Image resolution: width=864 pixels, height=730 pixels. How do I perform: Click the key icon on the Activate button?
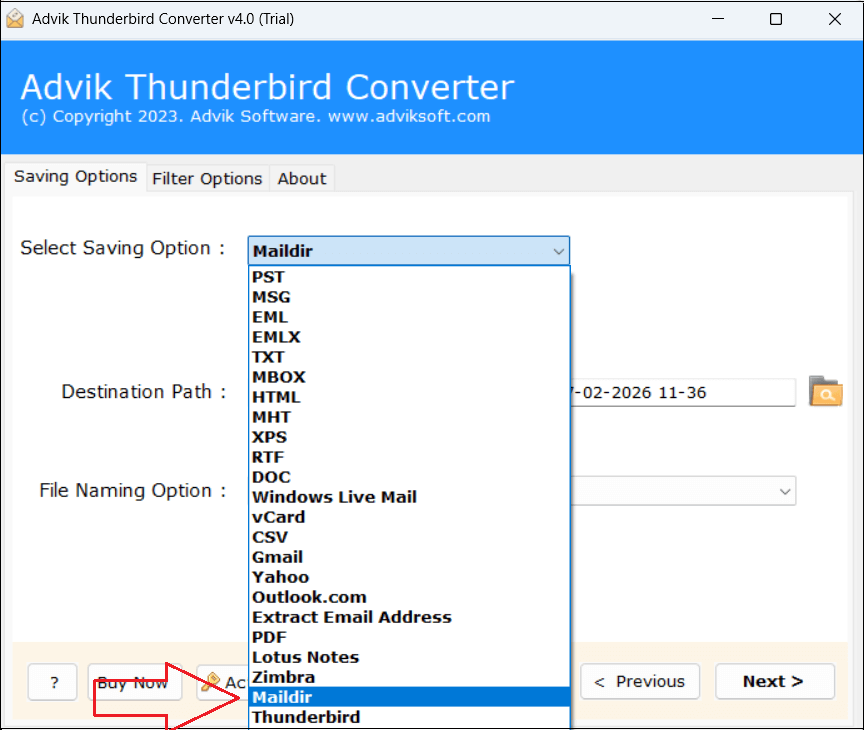point(211,682)
